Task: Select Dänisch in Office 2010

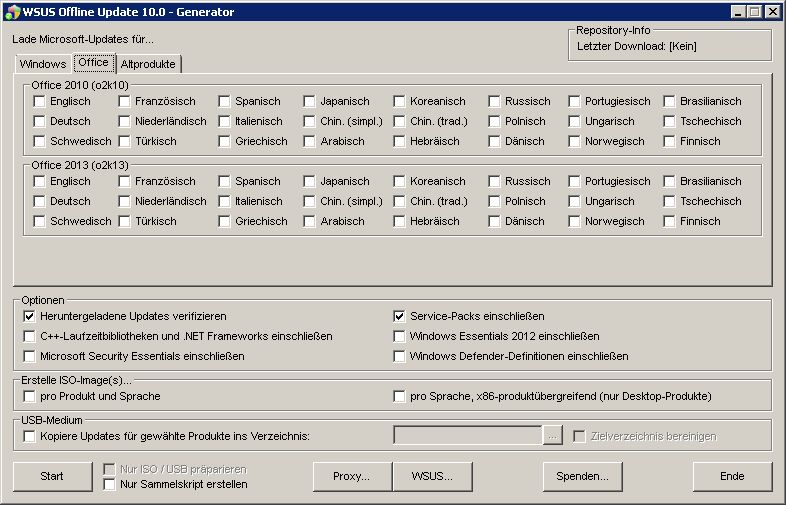Action: pyautogui.click(x=494, y=141)
